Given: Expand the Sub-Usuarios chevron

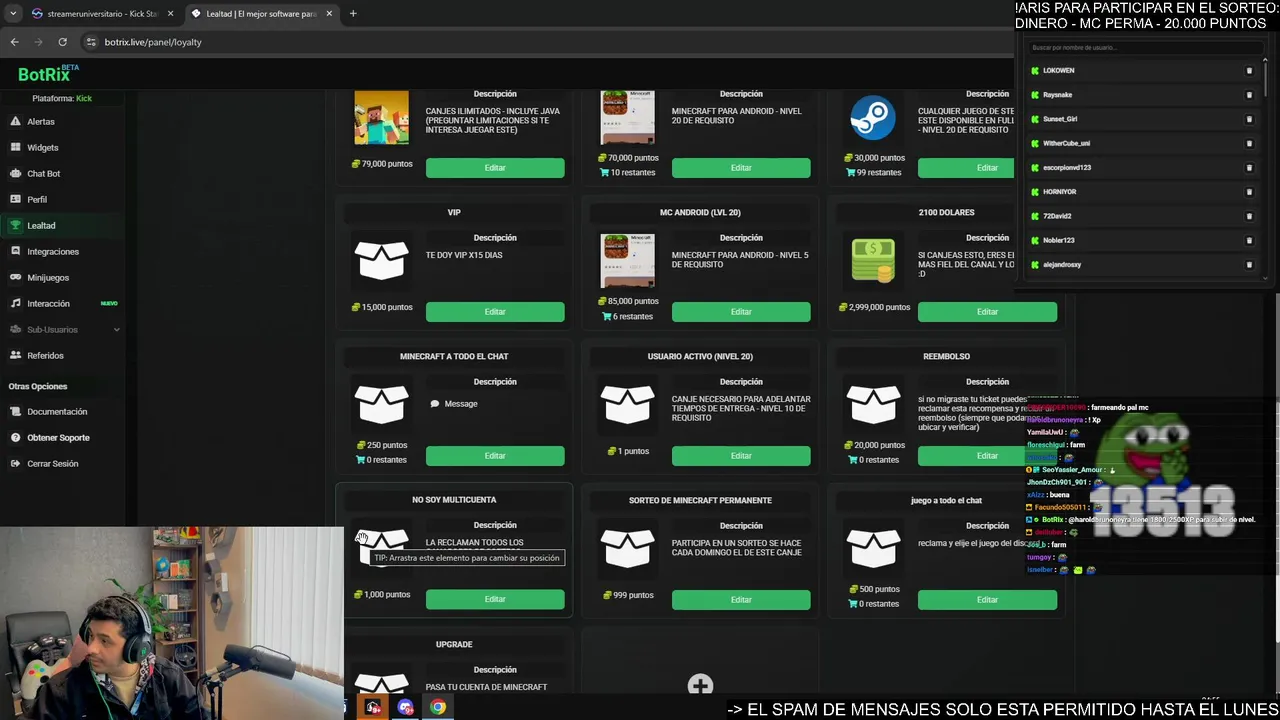Looking at the screenshot, I should (116, 329).
